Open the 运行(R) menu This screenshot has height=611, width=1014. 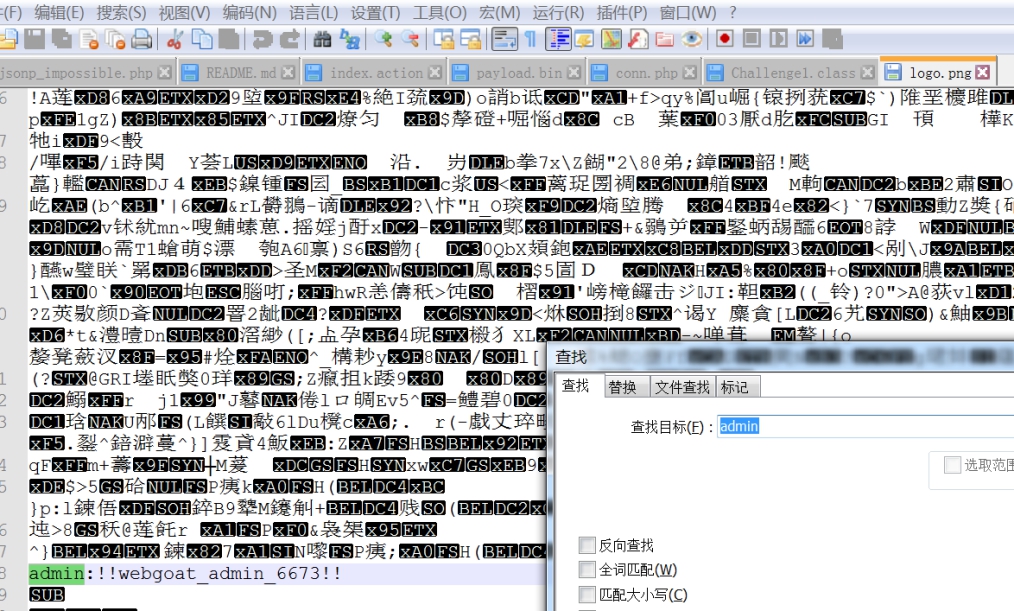click(x=558, y=12)
